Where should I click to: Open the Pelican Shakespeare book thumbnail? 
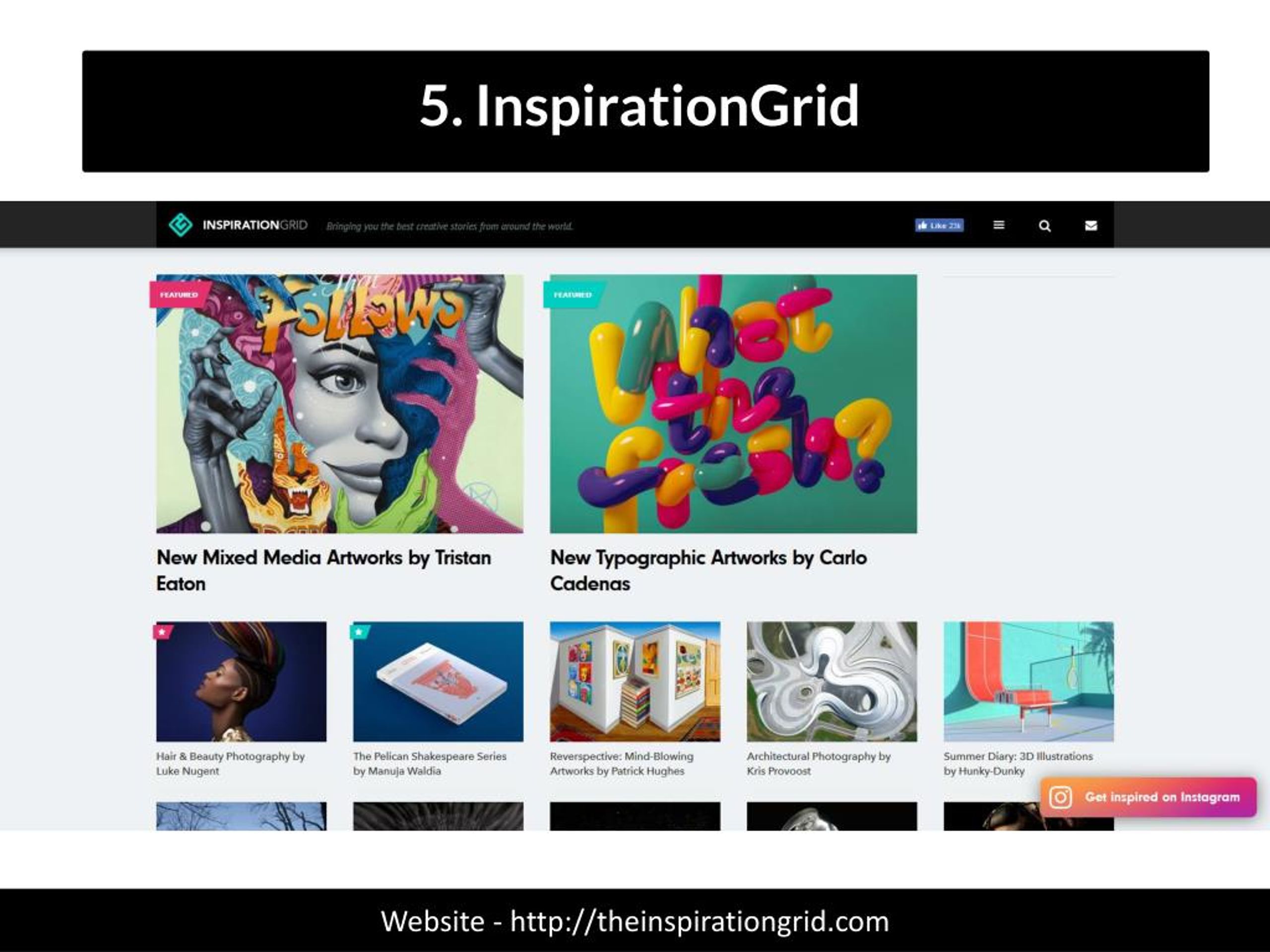pyautogui.click(x=438, y=681)
